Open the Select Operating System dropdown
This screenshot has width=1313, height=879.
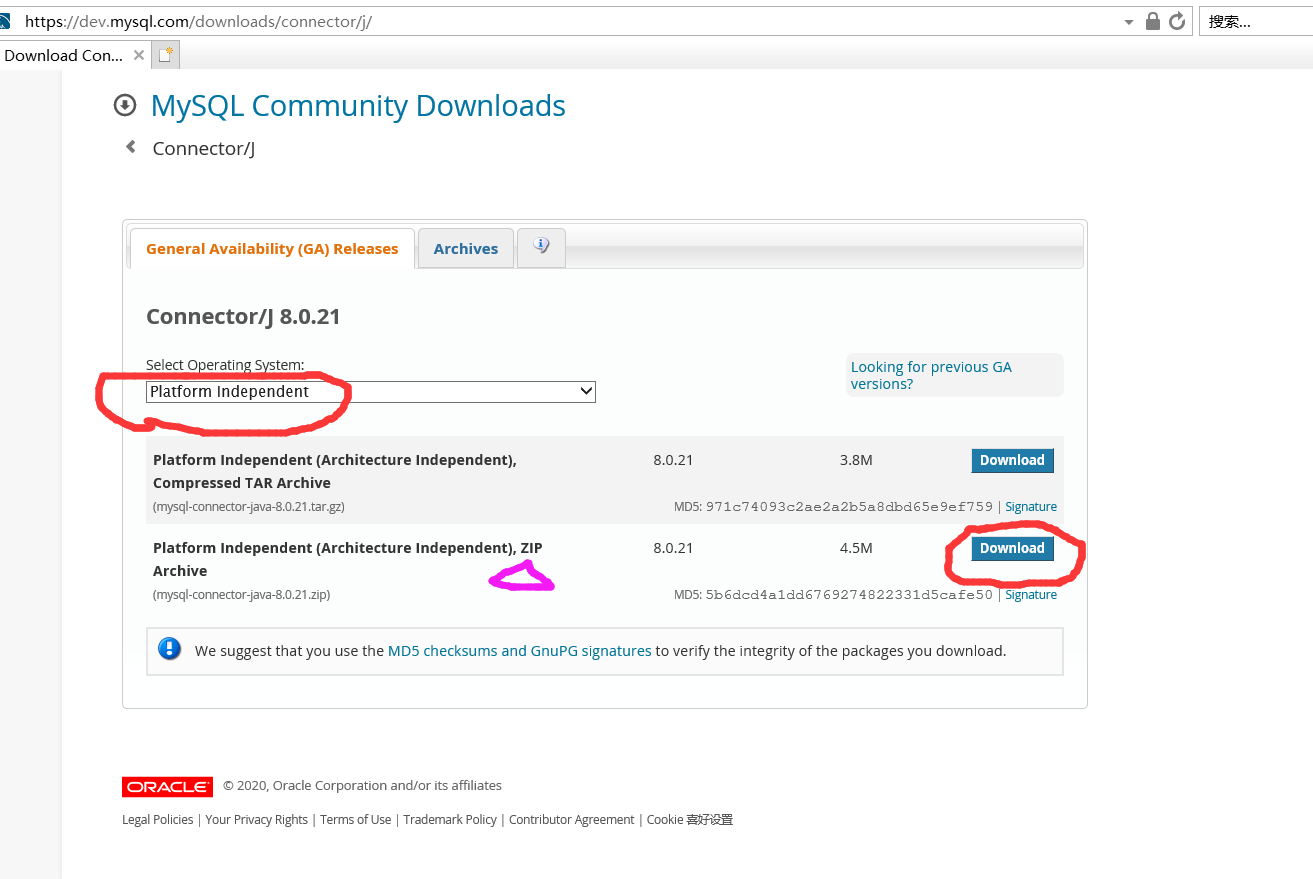click(371, 391)
